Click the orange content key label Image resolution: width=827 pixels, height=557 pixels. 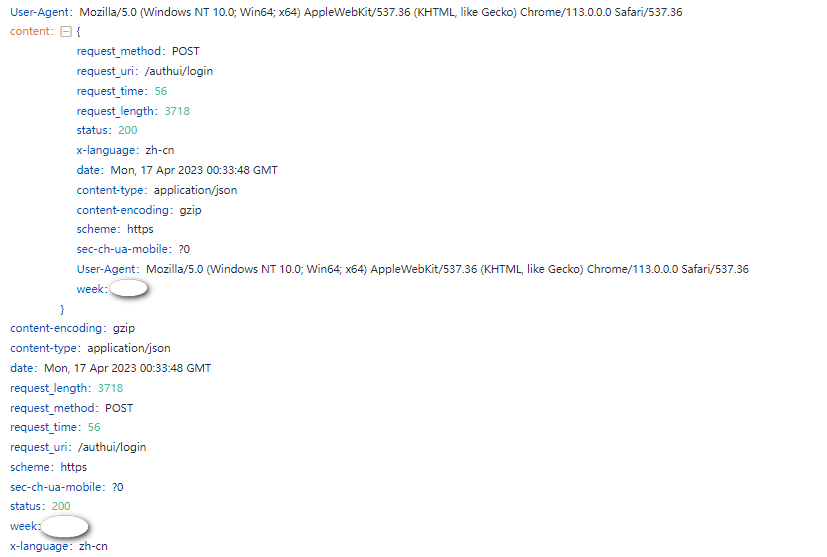click(x=32, y=31)
